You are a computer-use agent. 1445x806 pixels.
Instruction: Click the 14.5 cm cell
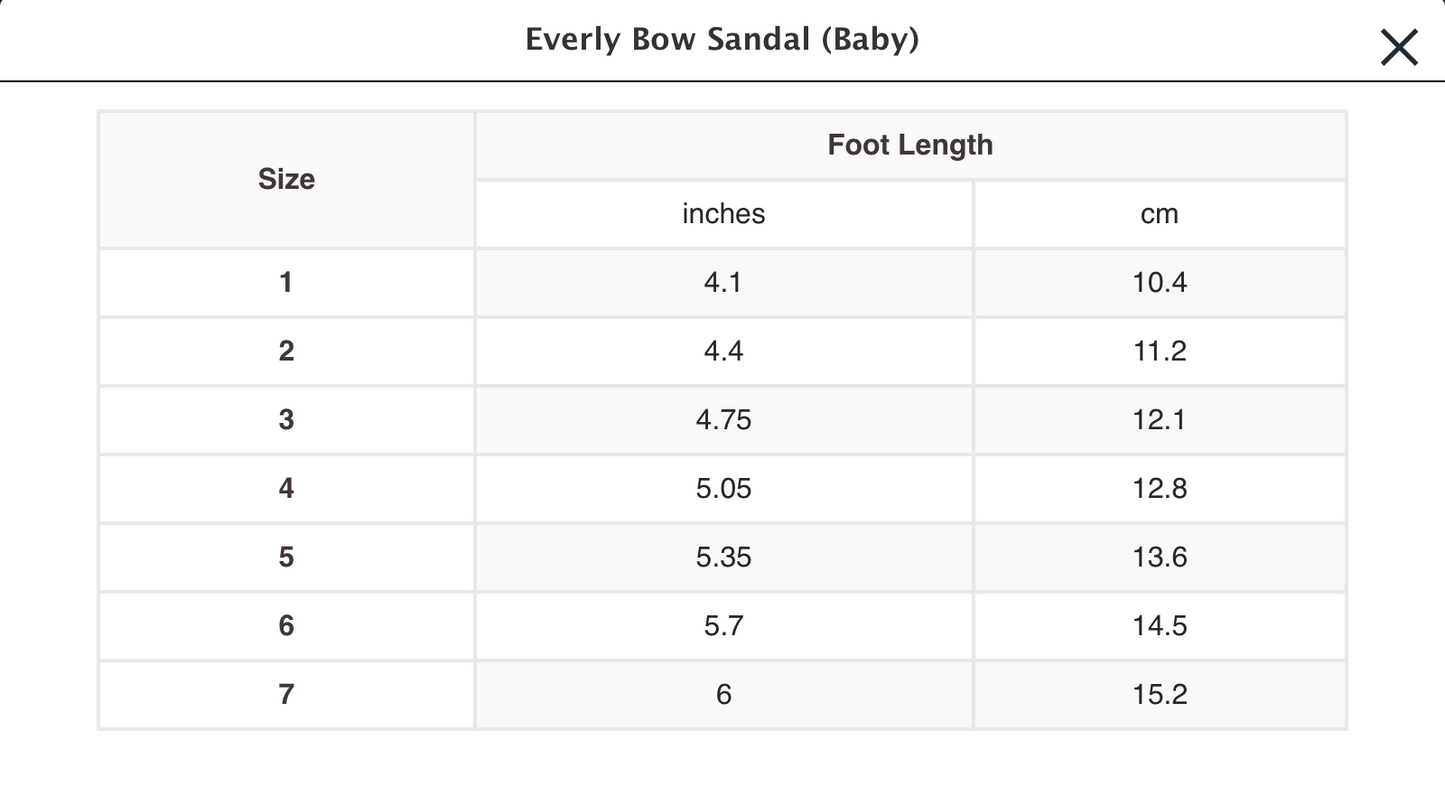click(x=1159, y=626)
